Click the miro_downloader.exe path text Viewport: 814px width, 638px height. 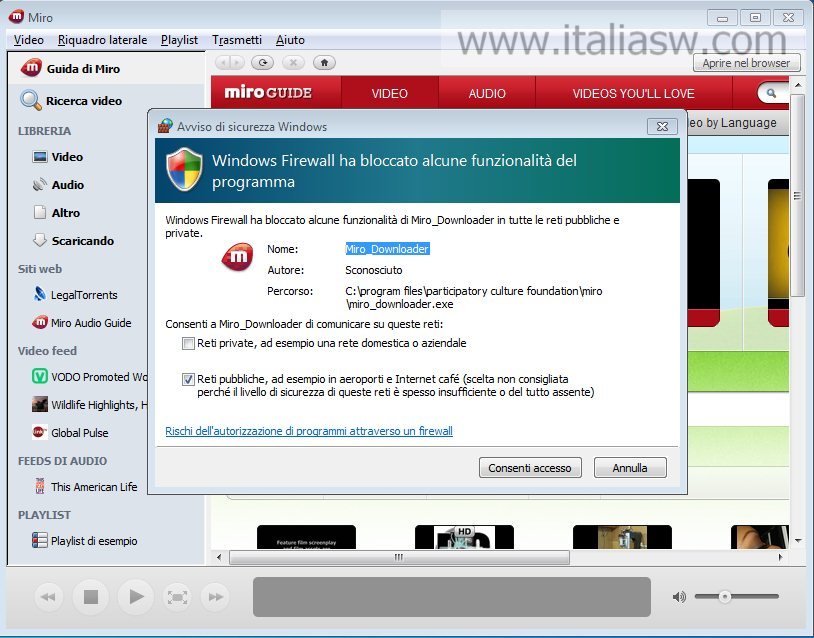(x=400, y=304)
